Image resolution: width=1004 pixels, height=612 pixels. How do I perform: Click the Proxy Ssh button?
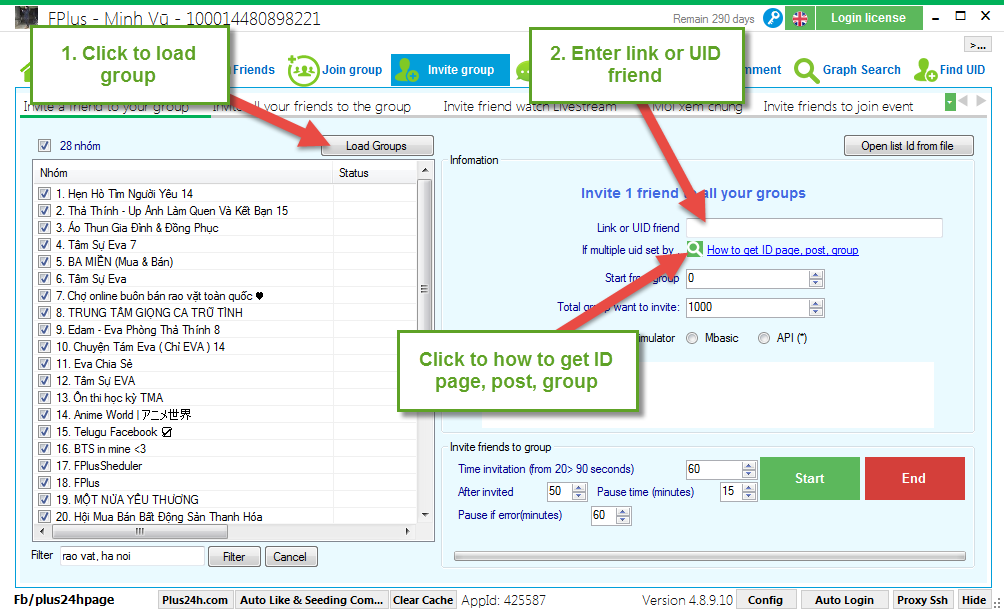click(922, 600)
